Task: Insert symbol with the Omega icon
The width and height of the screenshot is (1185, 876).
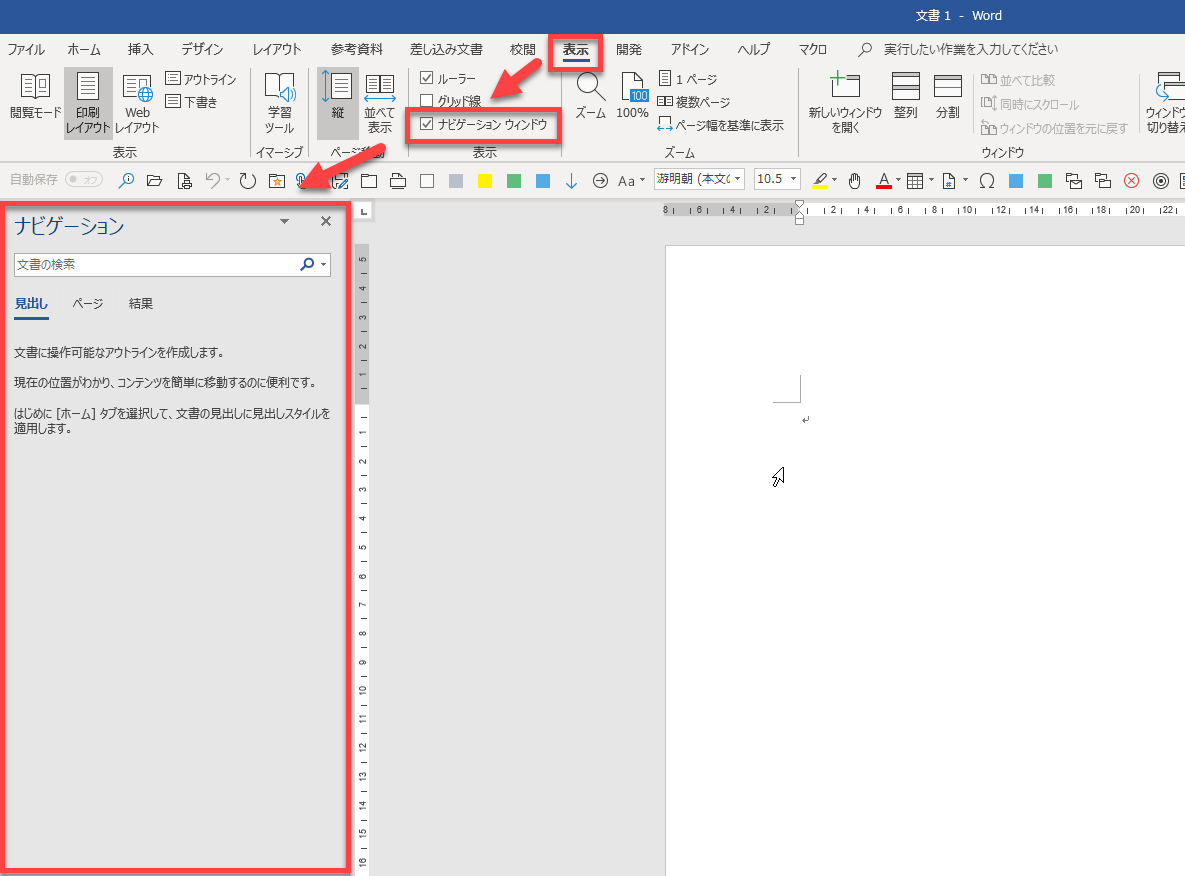Action: [986, 181]
